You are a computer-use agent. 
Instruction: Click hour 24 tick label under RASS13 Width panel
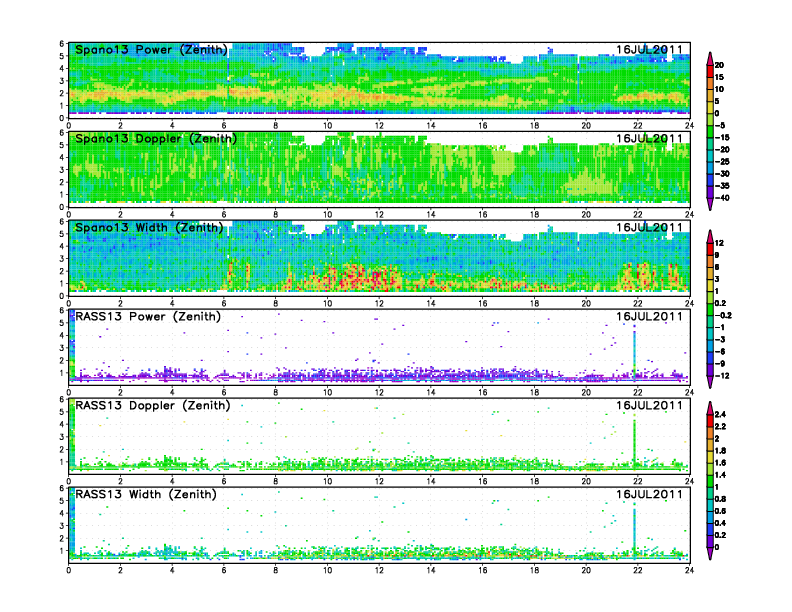pyautogui.click(x=689, y=570)
